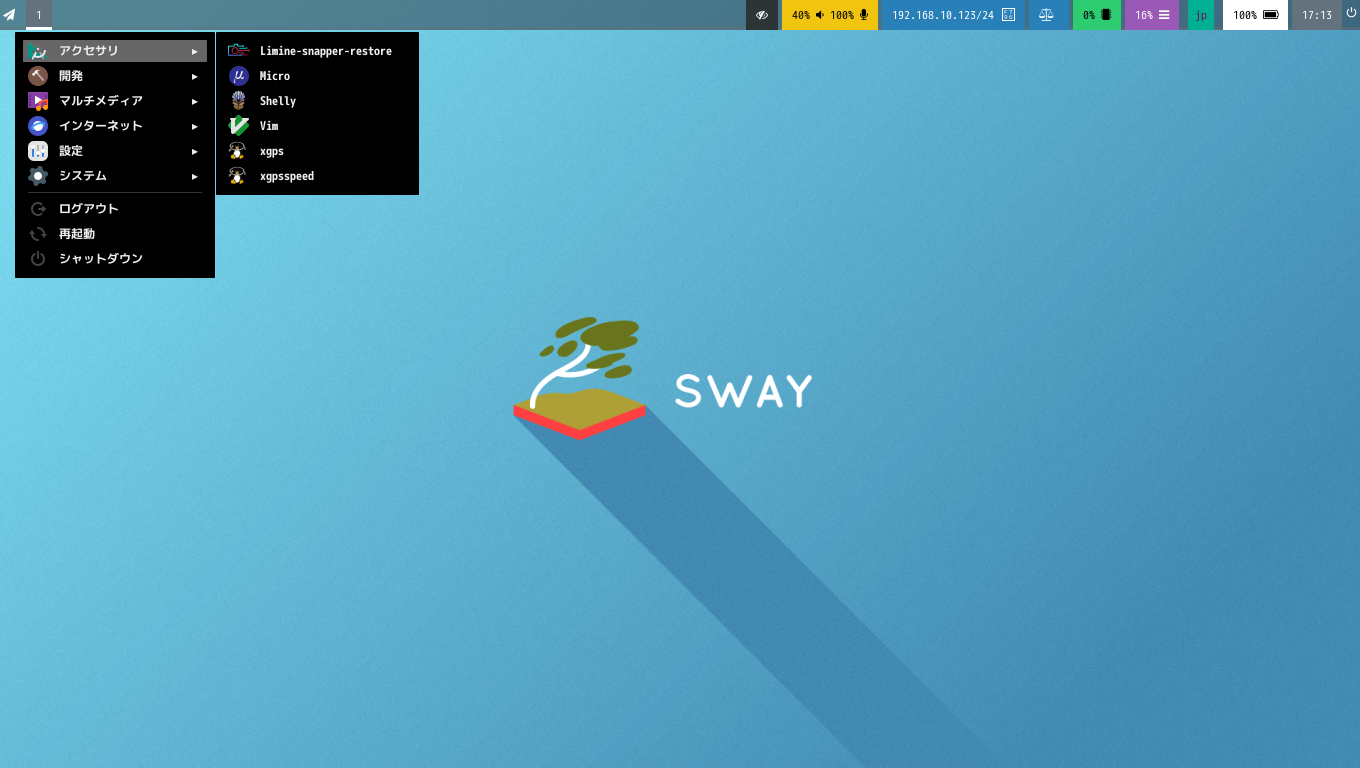Open the 0% CPU usage module

[x=1097, y=15]
